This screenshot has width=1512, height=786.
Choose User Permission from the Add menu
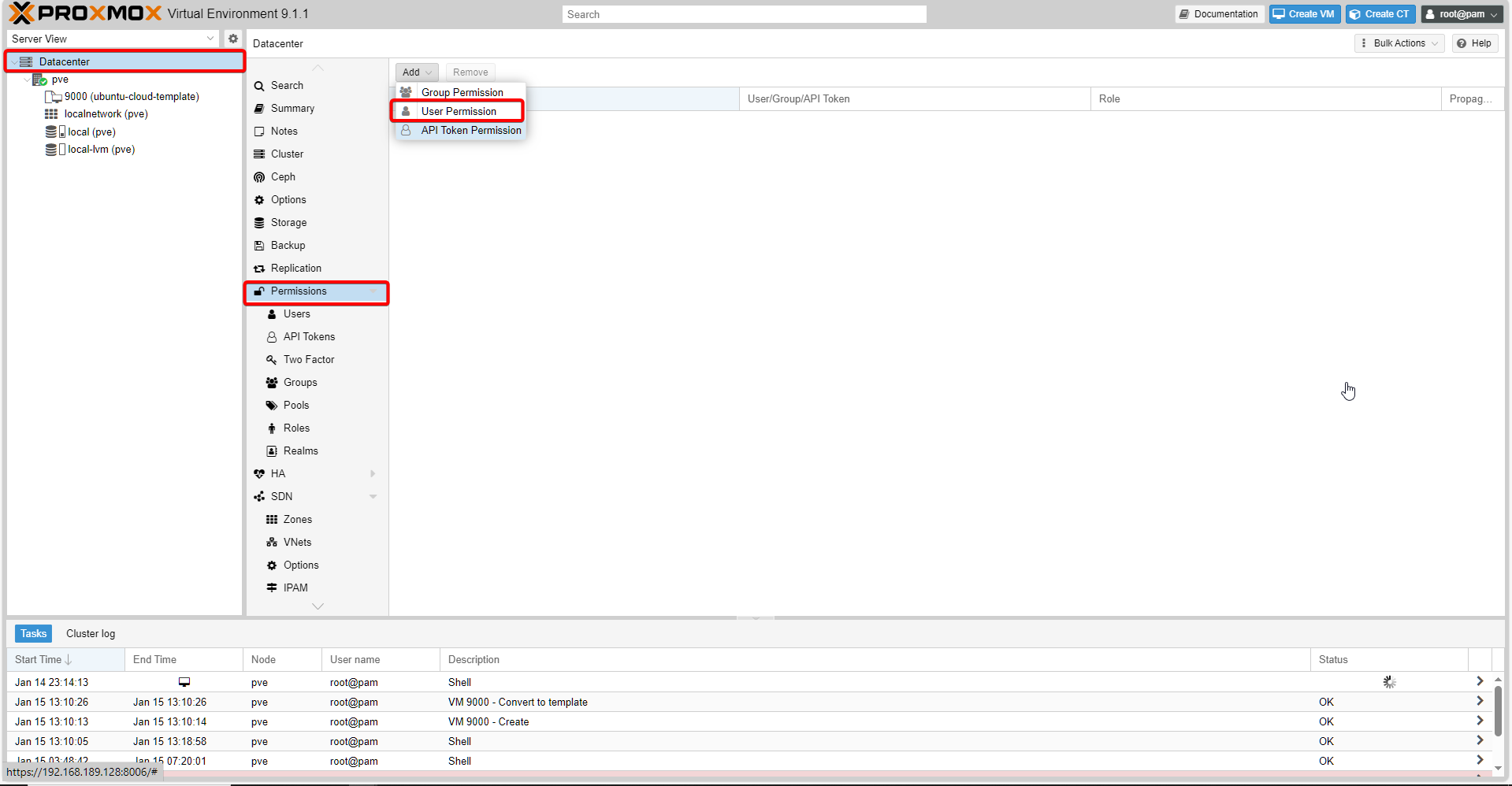tap(459, 112)
